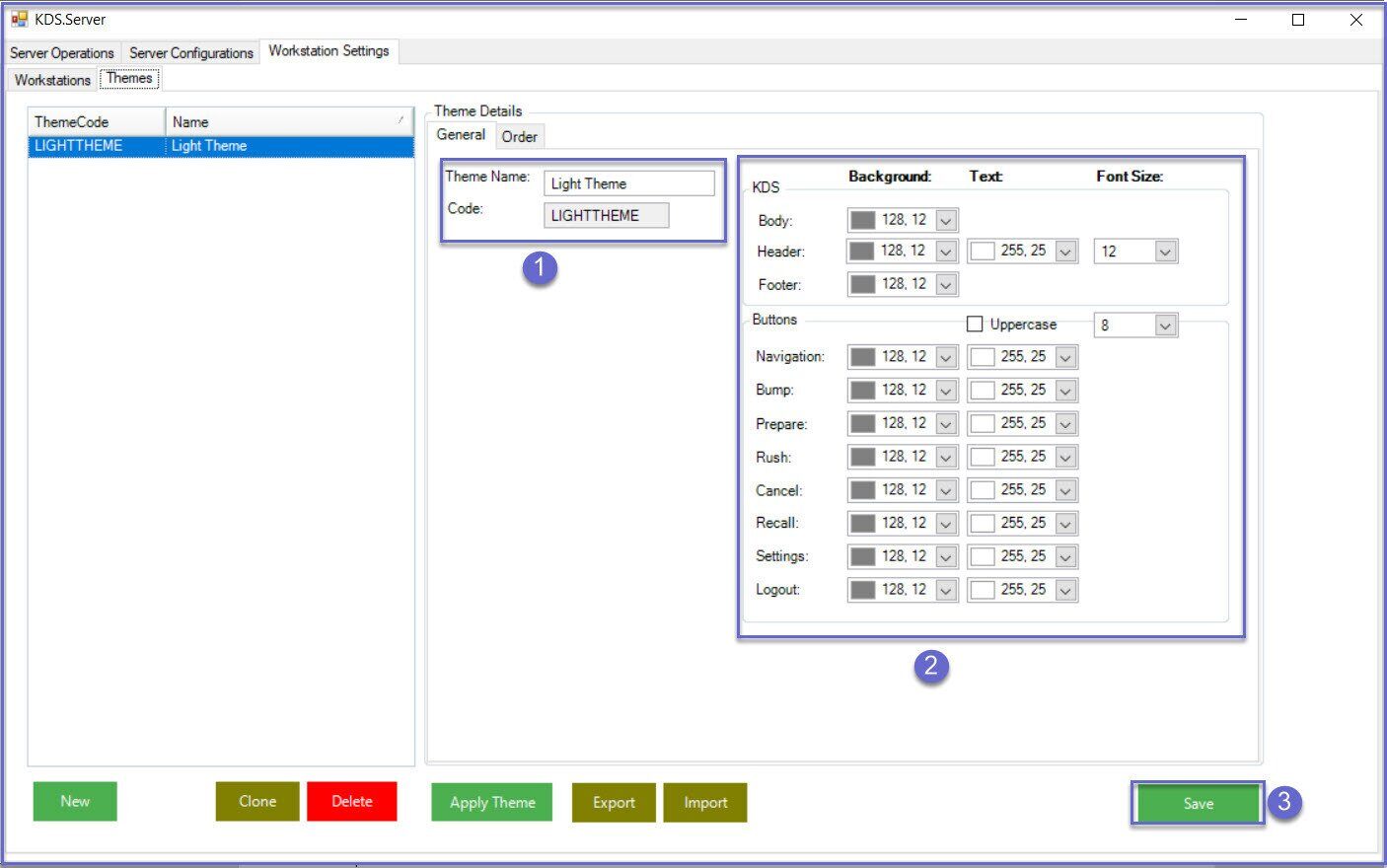Select the Workstations sub-tab

(52, 80)
